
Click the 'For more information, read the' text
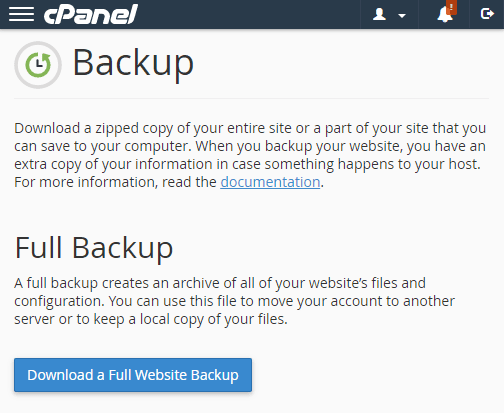click(x=115, y=182)
